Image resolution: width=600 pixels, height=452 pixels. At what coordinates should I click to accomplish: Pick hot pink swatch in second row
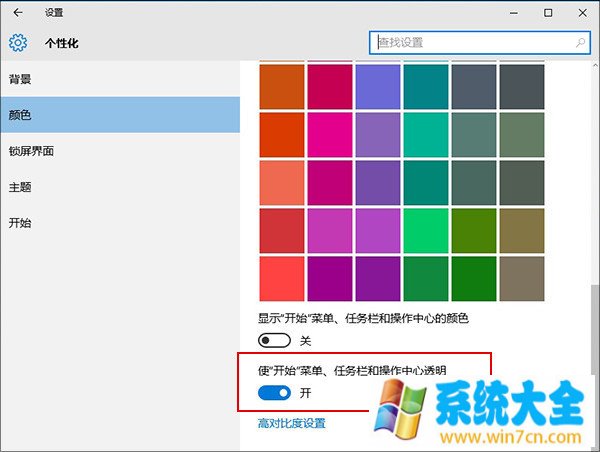(330, 135)
